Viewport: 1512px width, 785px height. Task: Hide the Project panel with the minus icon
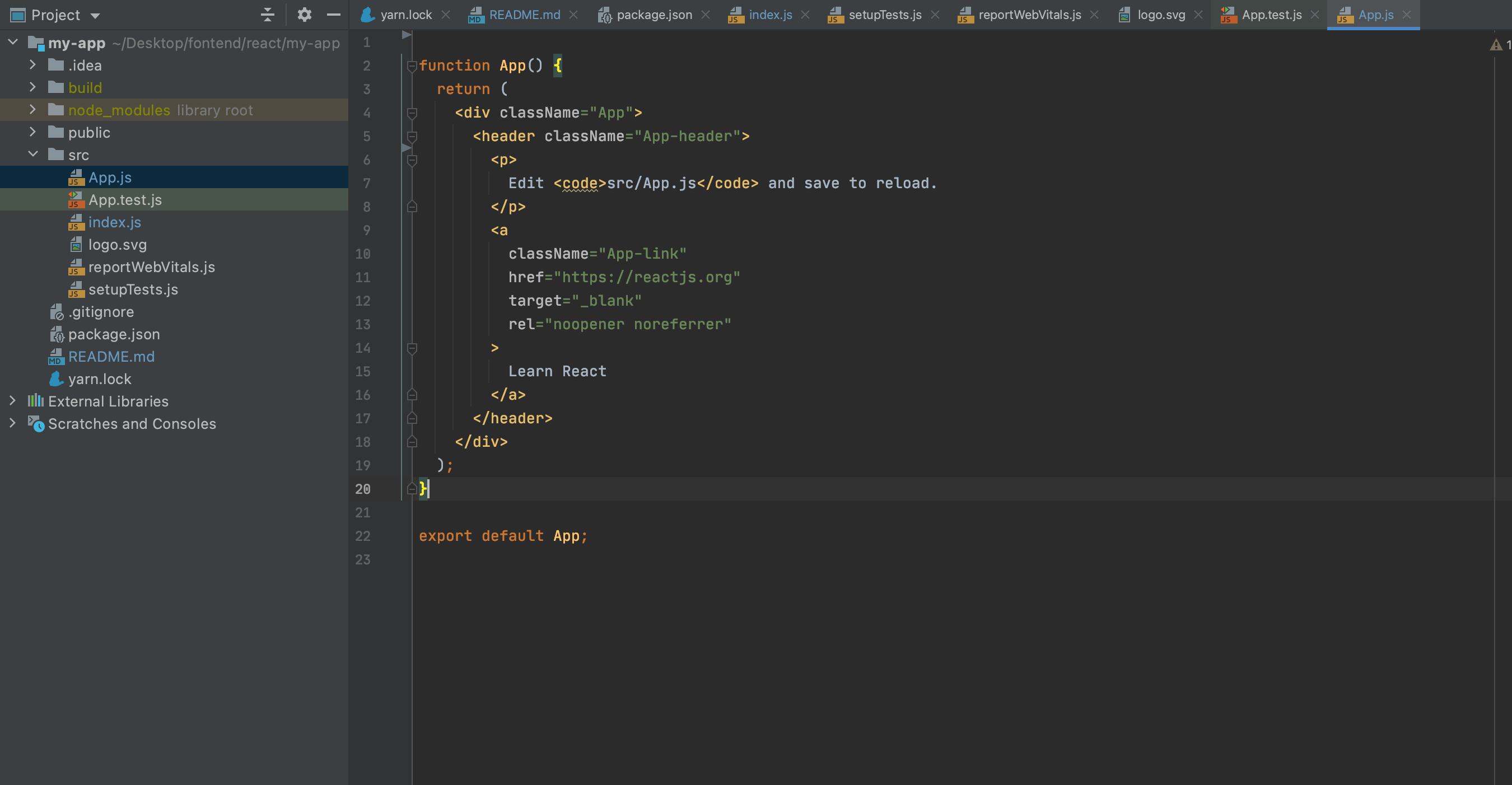pyautogui.click(x=333, y=15)
